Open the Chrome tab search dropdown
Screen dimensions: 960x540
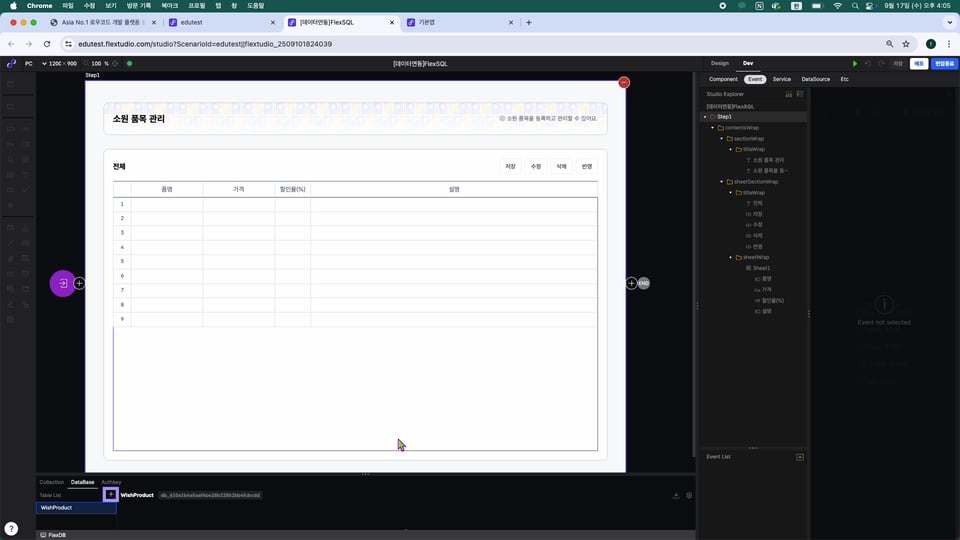pos(949,23)
